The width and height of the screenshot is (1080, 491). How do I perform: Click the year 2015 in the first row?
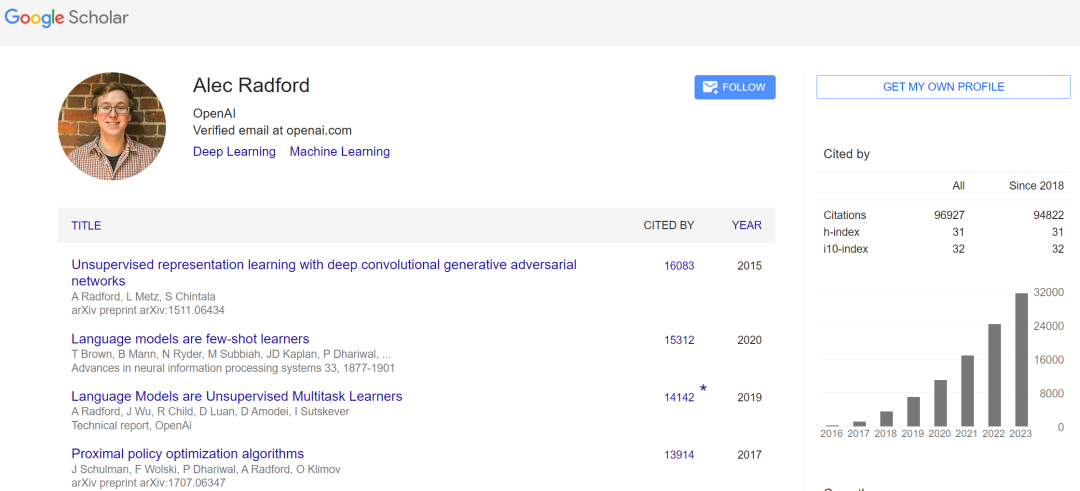(749, 266)
